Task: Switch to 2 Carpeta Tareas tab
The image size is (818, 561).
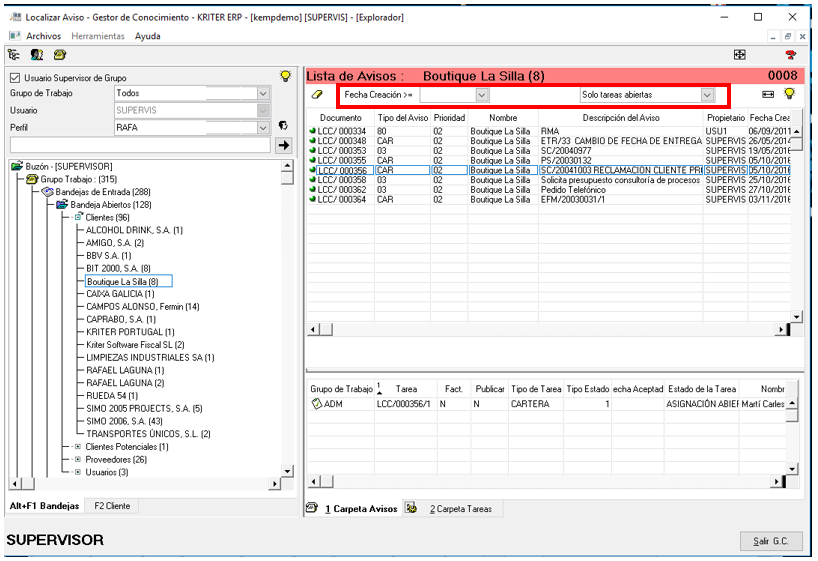Action: (461, 509)
